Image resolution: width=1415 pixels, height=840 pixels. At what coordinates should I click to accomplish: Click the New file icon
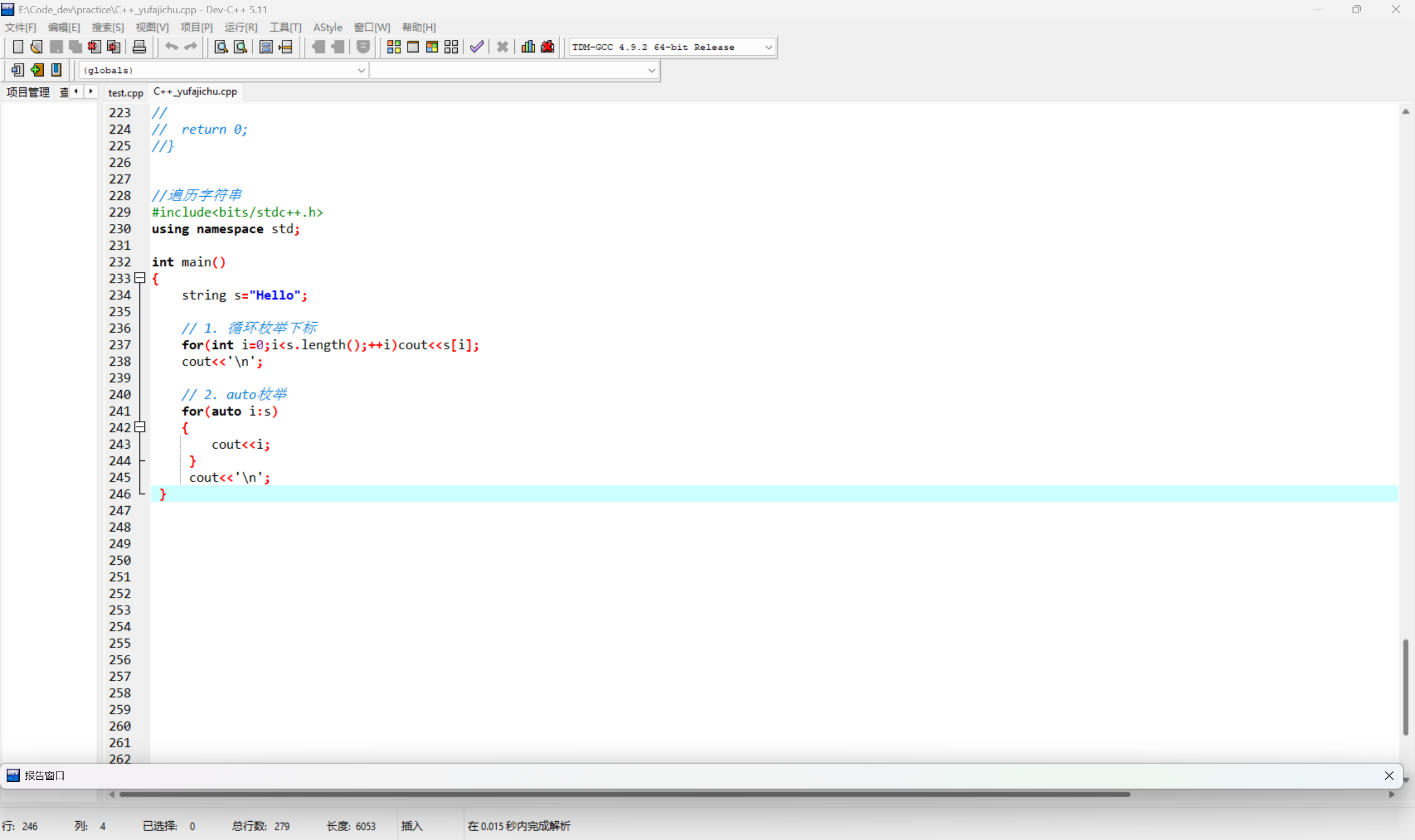[x=18, y=47]
